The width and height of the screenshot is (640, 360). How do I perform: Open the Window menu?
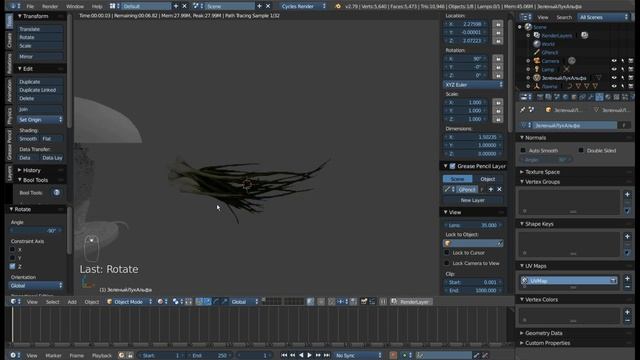75,6
